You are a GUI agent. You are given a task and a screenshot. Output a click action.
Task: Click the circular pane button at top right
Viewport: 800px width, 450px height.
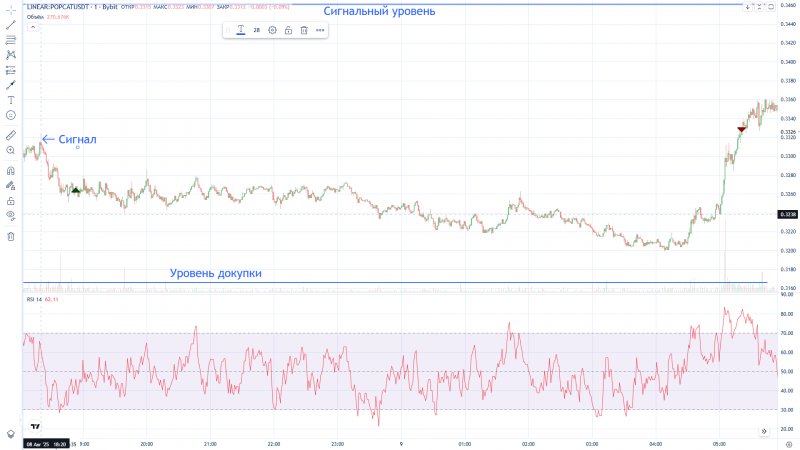pyautogui.click(x=771, y=7)
